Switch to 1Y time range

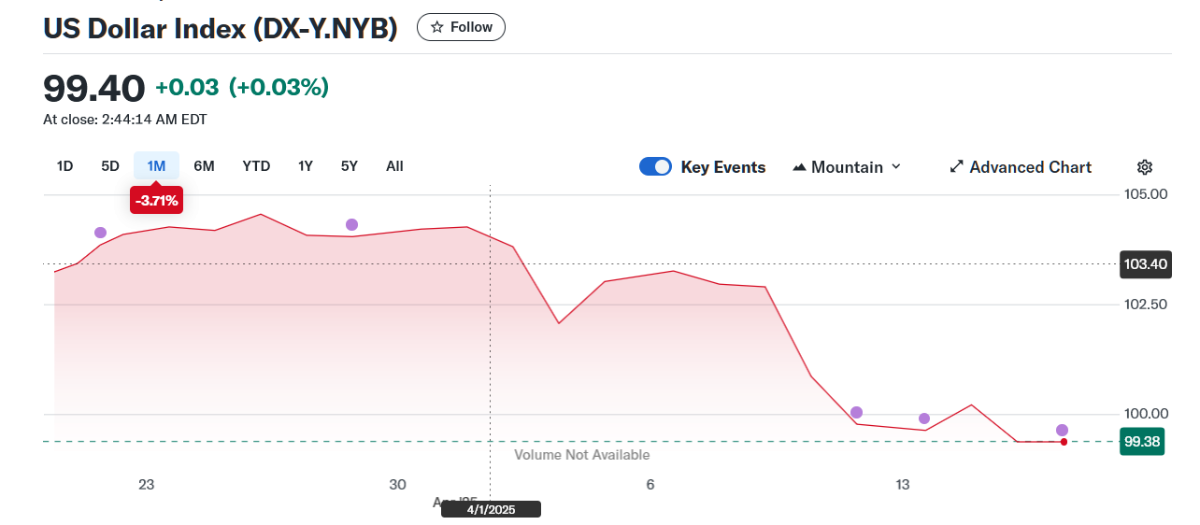click(x=305, y=166)
